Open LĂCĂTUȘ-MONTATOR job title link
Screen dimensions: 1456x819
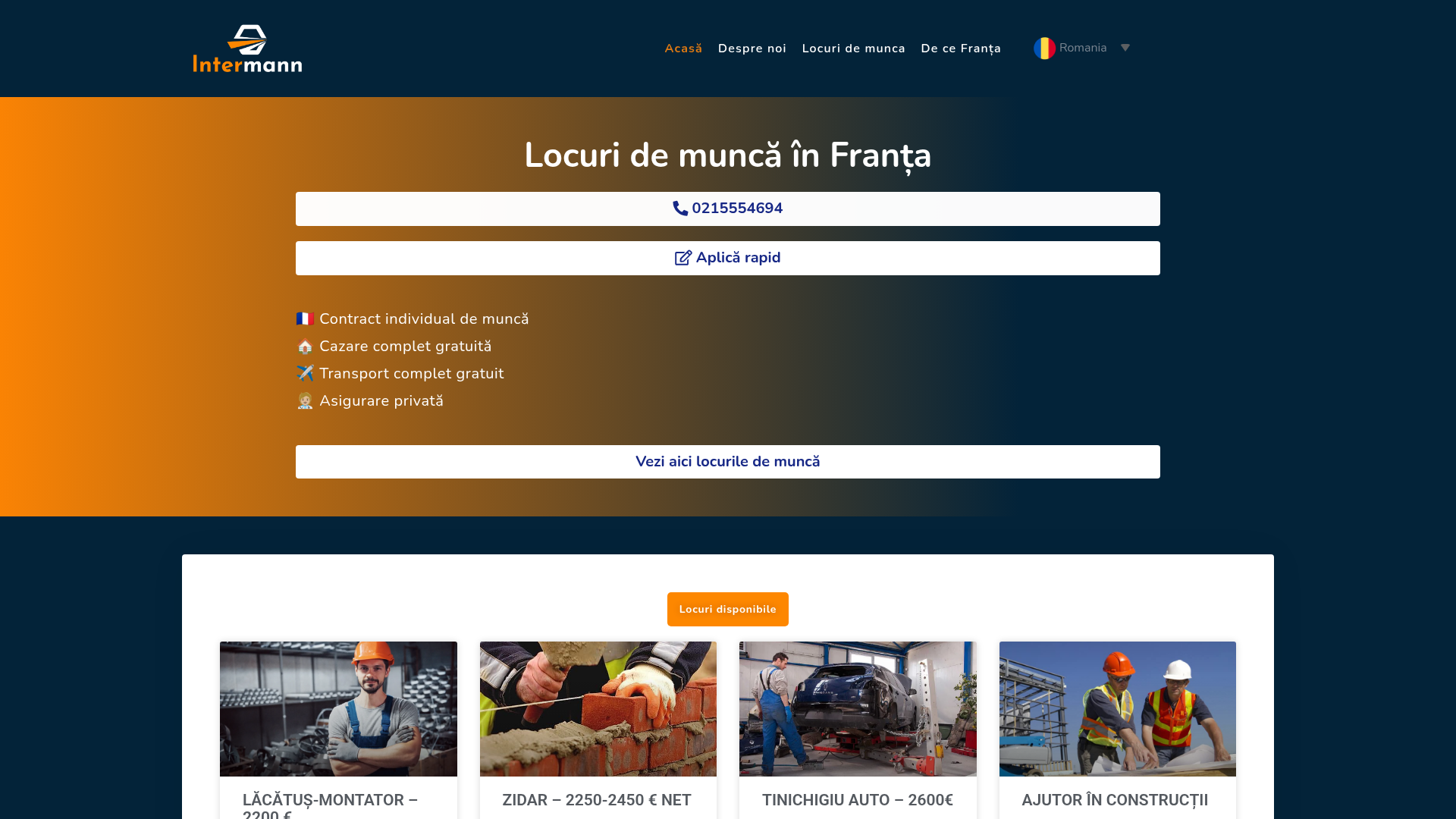pyautogui.click(x=330, y=805)
